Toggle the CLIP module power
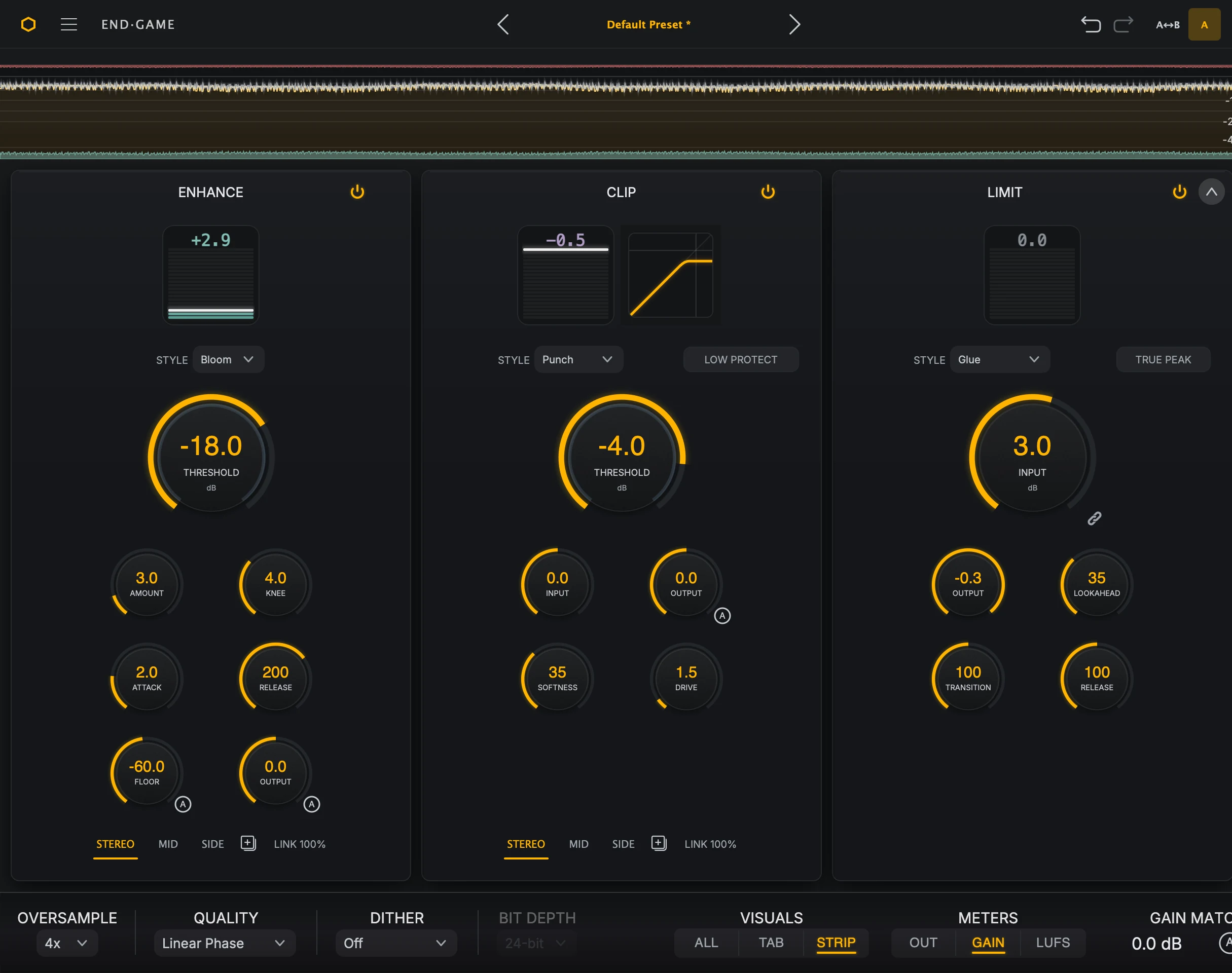The width and height of the screenshot is (1232, 973). (768, 192)
